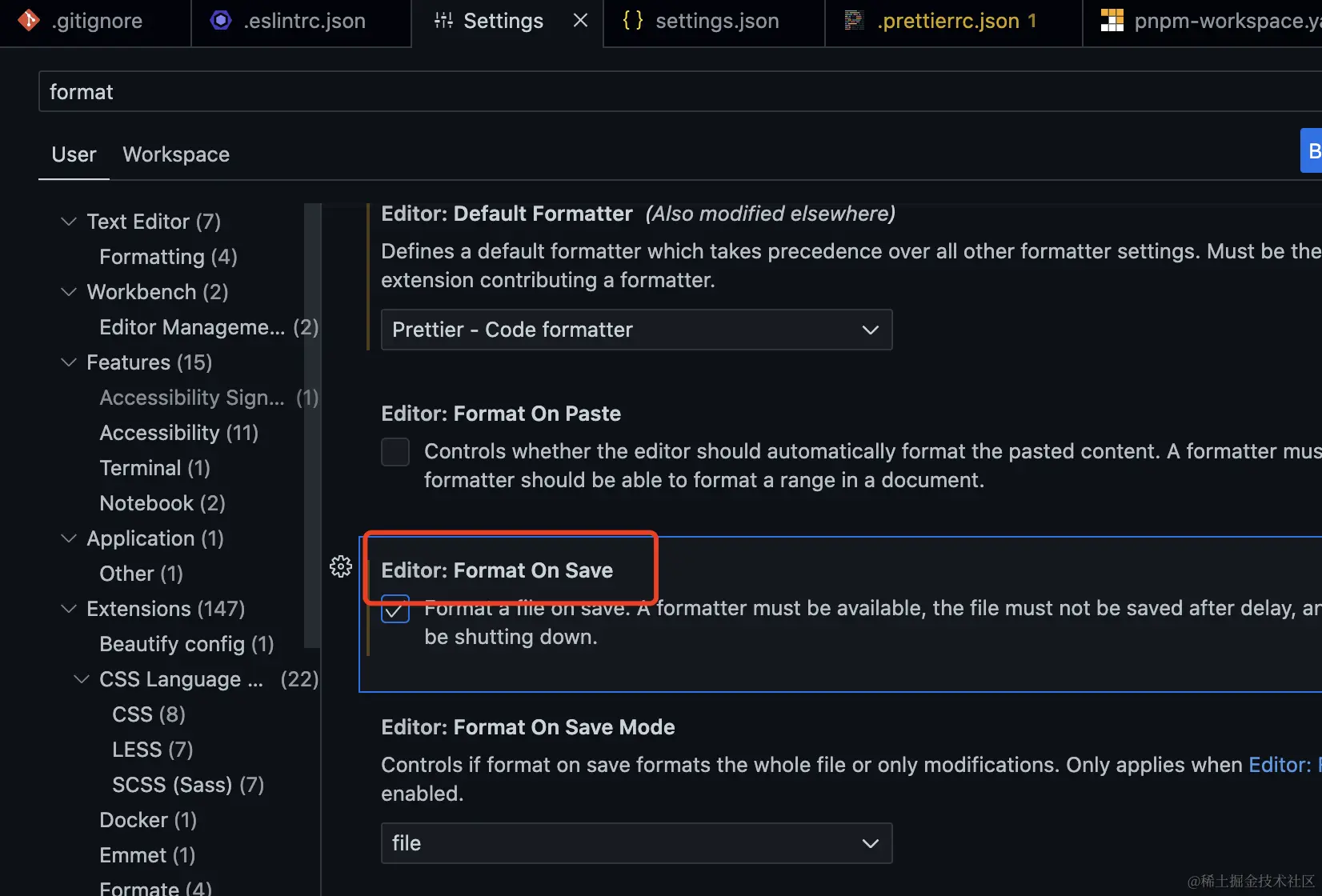Open the Format On Save Mode dropdown
Viewport: 1322px width, 896px height.
coord(636,843)
